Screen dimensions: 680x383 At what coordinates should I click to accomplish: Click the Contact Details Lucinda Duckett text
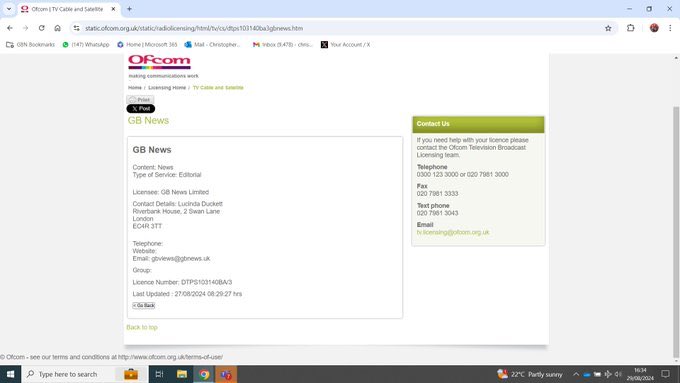[x=178, y=204]
